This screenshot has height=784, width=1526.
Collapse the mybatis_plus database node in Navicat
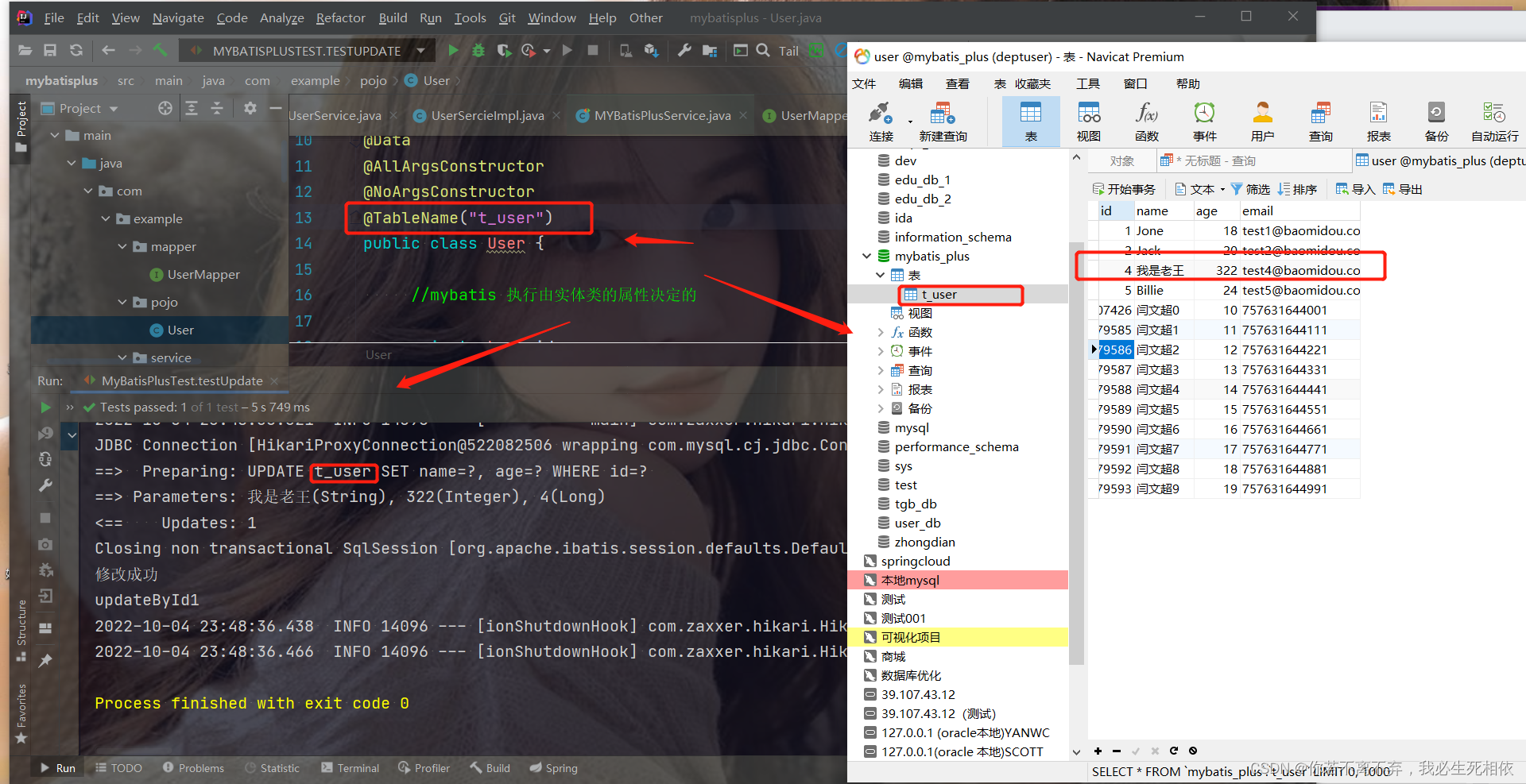[x=866, y=256]
